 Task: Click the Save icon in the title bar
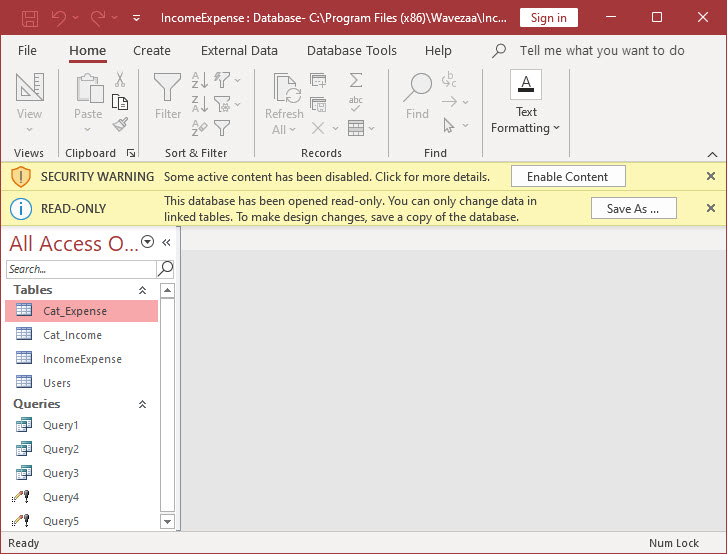click(30, 18)
